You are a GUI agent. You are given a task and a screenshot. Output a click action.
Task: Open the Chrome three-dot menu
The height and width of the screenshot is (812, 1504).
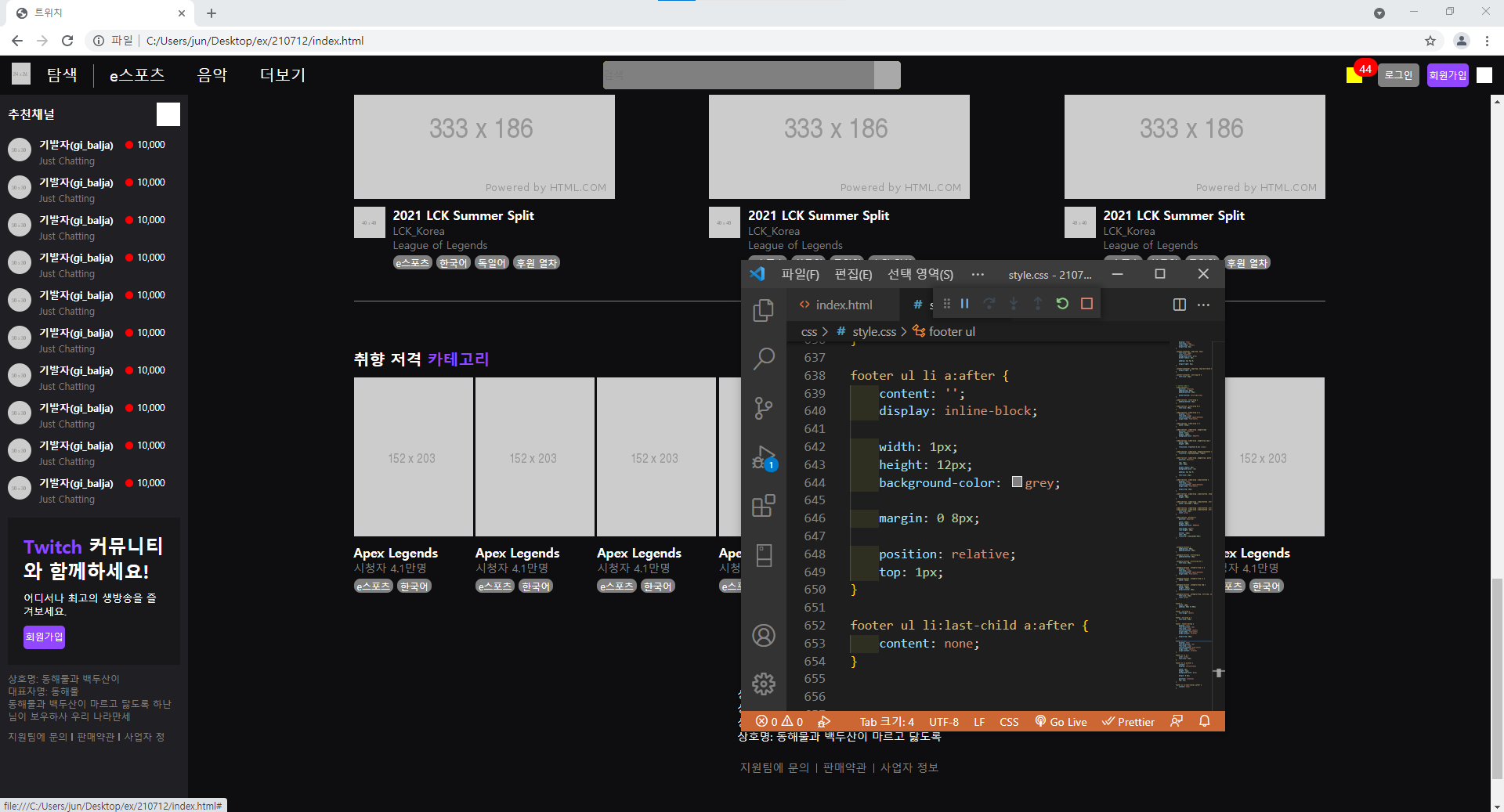pyautogui.click(x=1487, y=41)
